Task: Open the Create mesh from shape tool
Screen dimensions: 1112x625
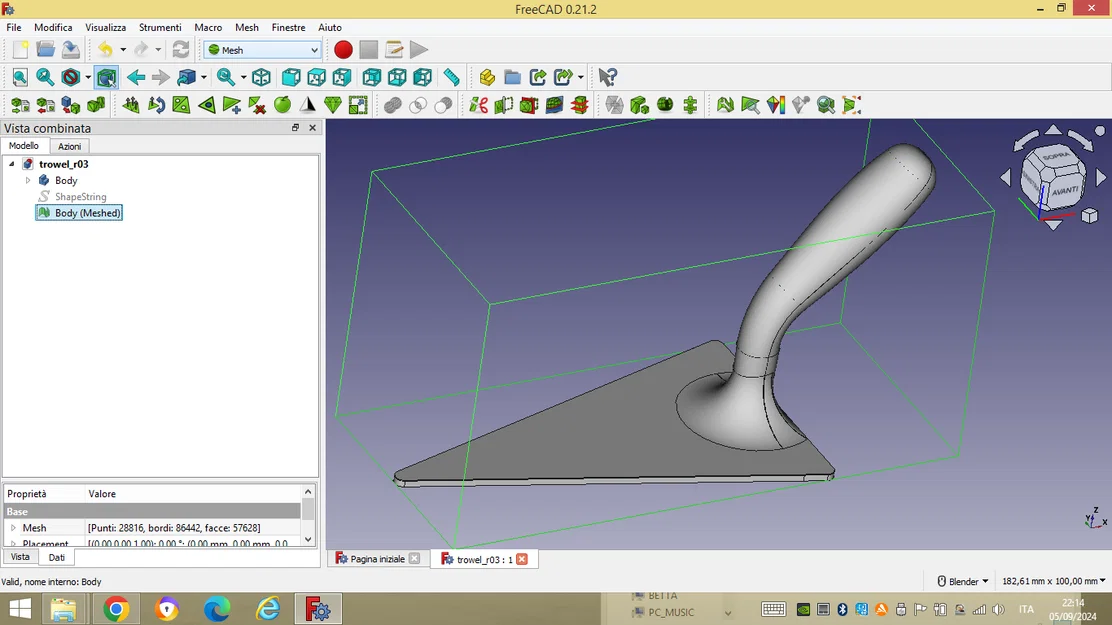Action: (69, 104)
